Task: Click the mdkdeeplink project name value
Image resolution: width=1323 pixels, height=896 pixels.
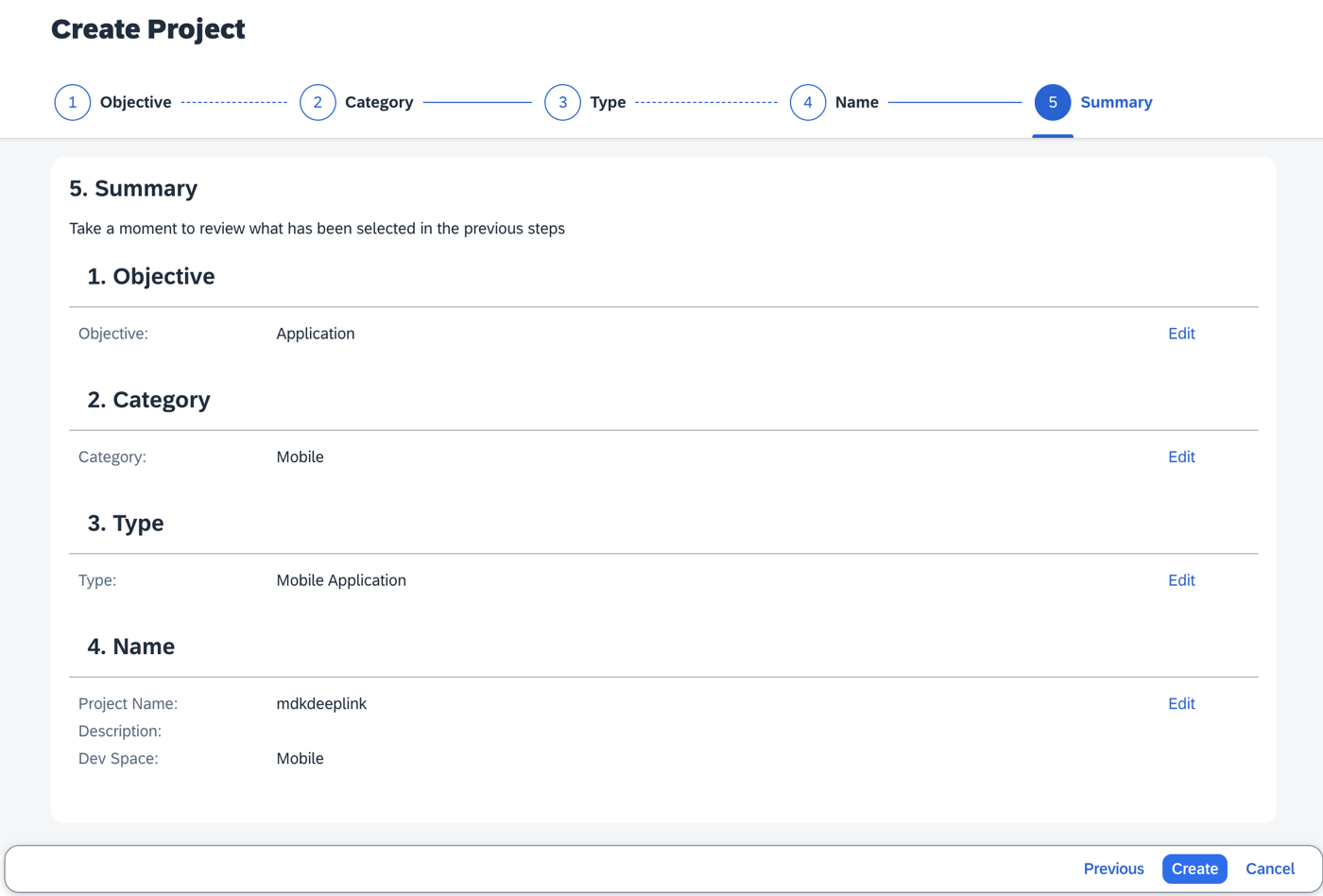Action: pos(321,703)
